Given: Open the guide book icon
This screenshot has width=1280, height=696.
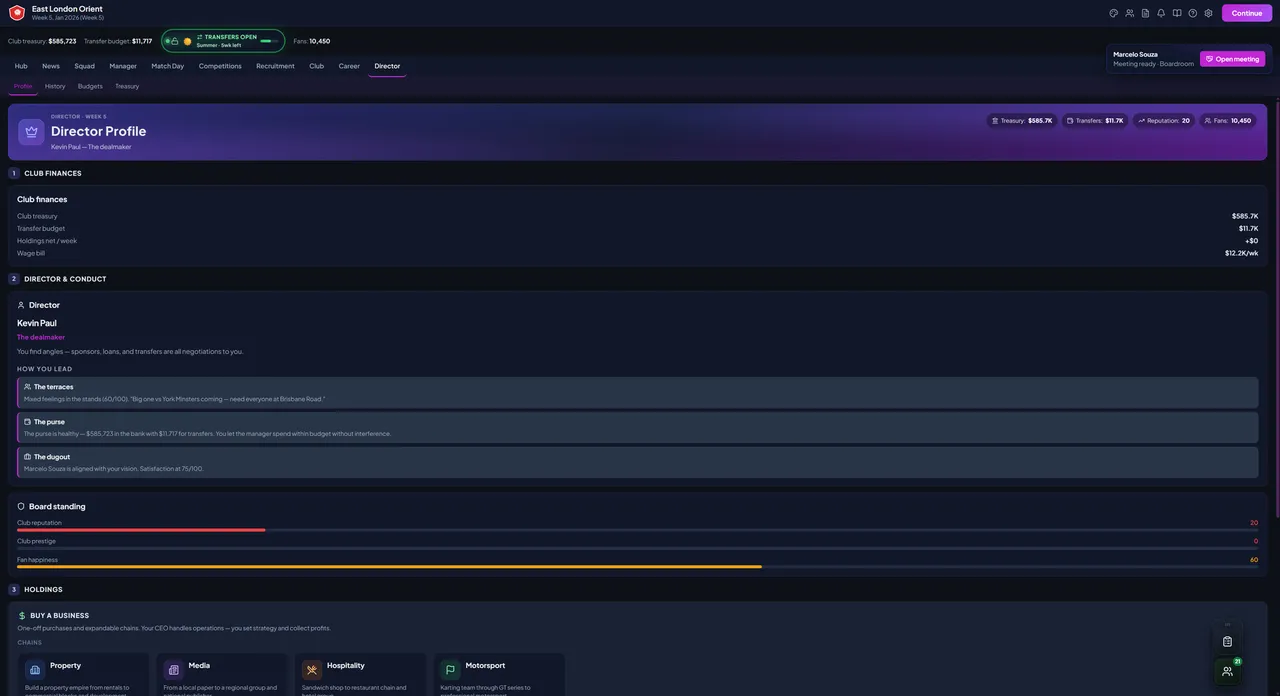Looking at the screenshot, I should pyautogui.click(x=1177, y=13).
